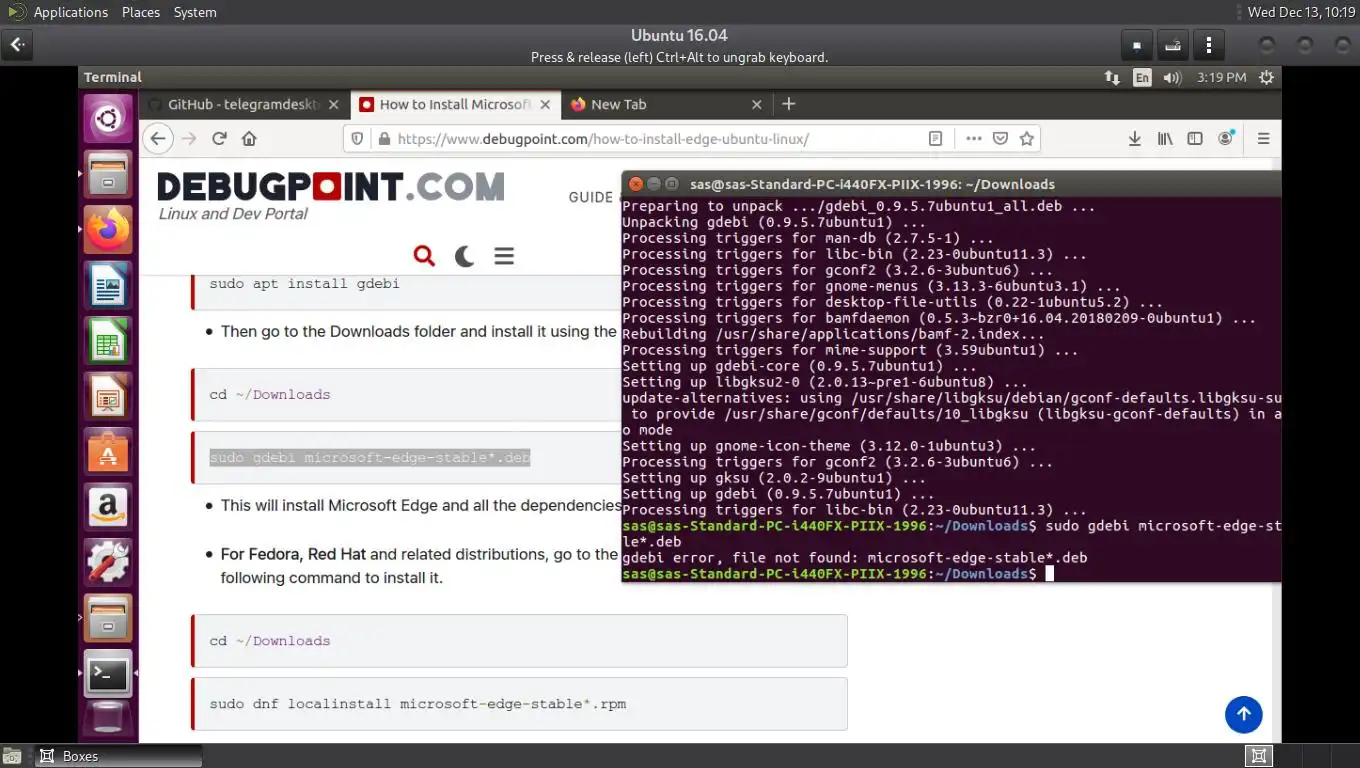This screenshot has height=768, width=1360.
Task: Click the terminal command prompt cursor
Action: pos(1049,574)
